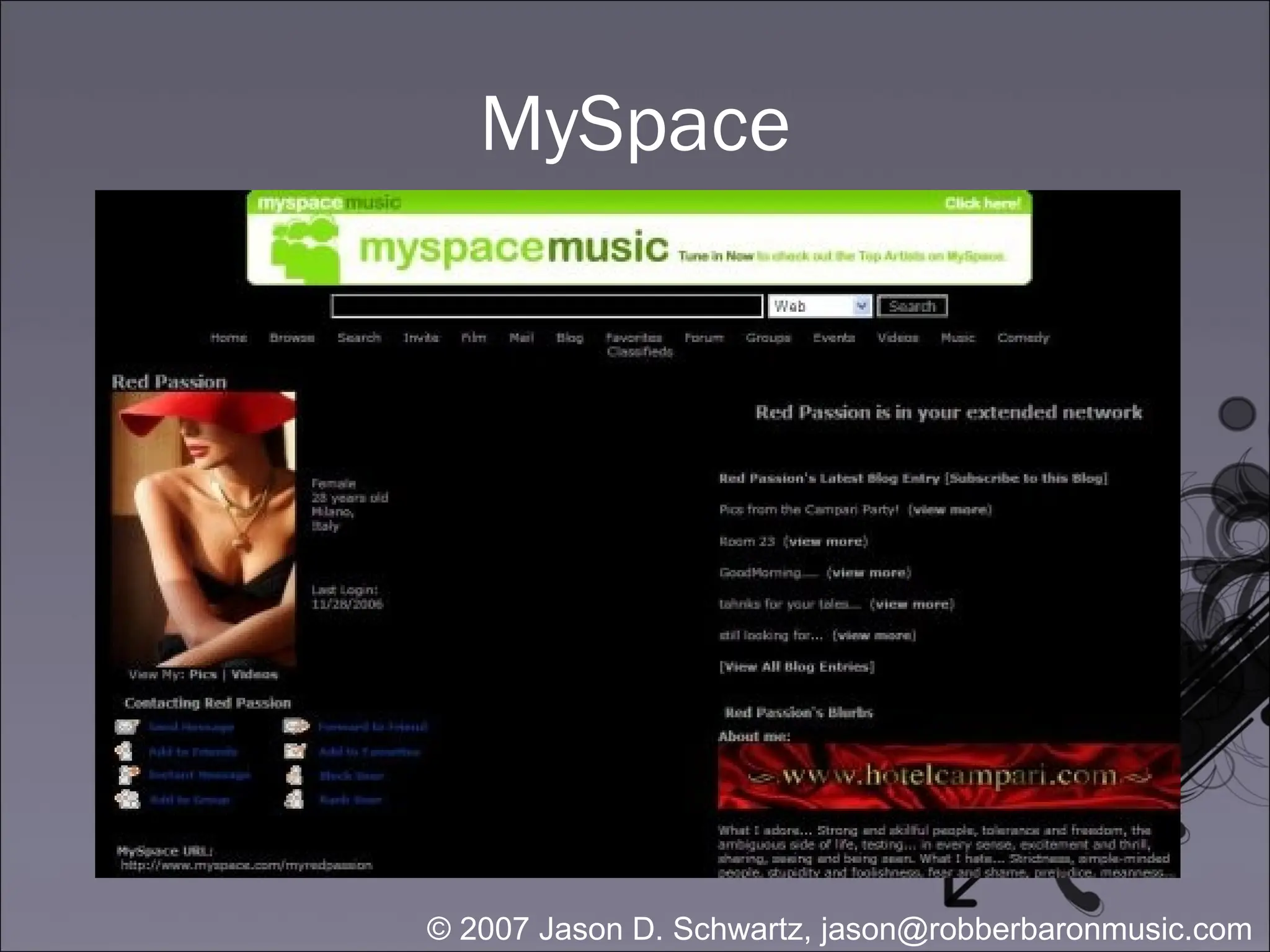1270x952 pixels.
Task: Open Favorites in the navigation bar
Action: click(634, 338)
